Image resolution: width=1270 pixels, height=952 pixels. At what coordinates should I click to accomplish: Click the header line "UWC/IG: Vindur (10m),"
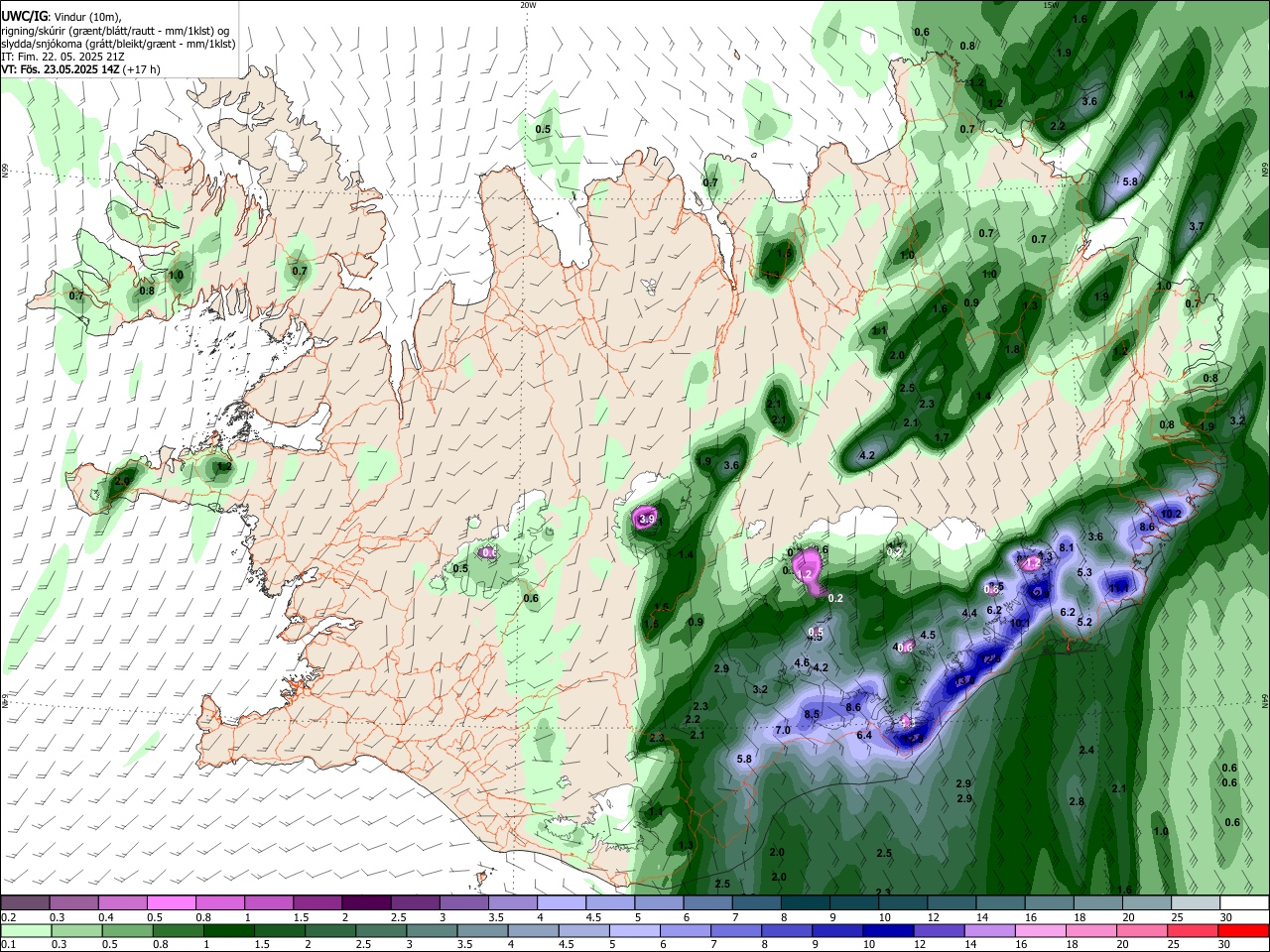(61, 16)
